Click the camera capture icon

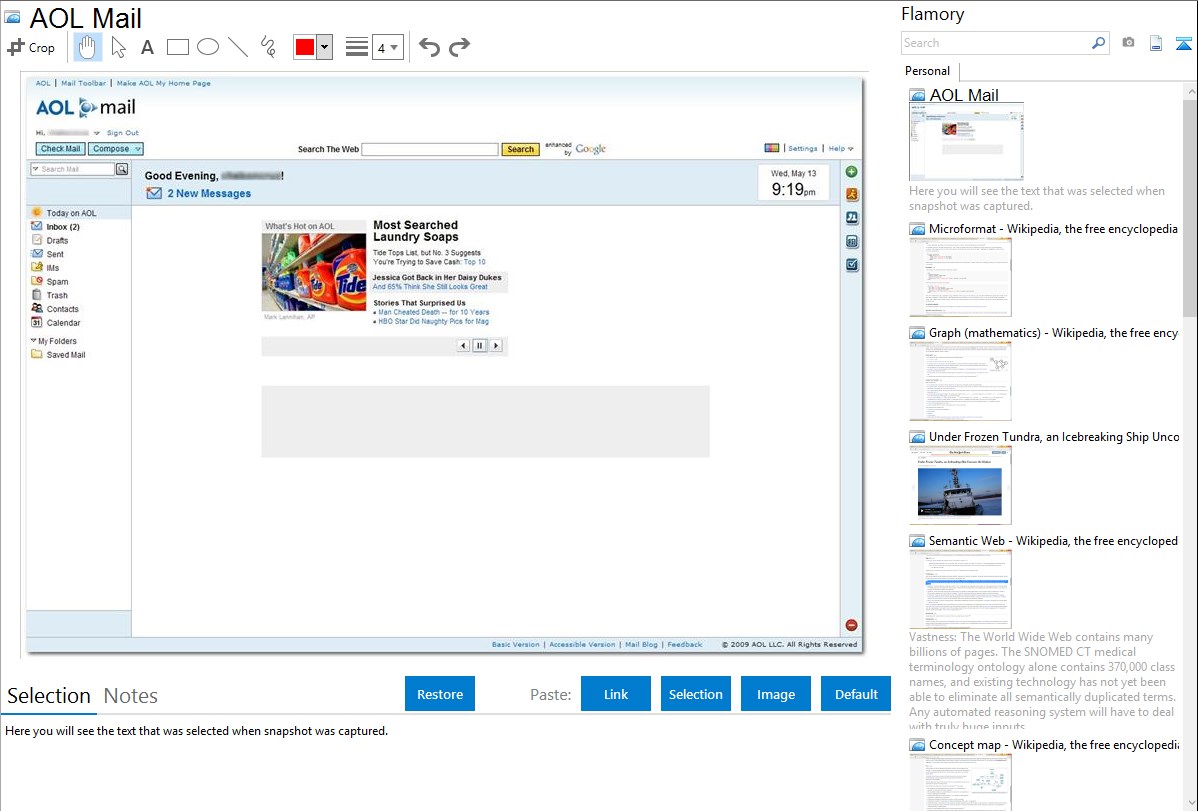click(x=1128, y=43)
